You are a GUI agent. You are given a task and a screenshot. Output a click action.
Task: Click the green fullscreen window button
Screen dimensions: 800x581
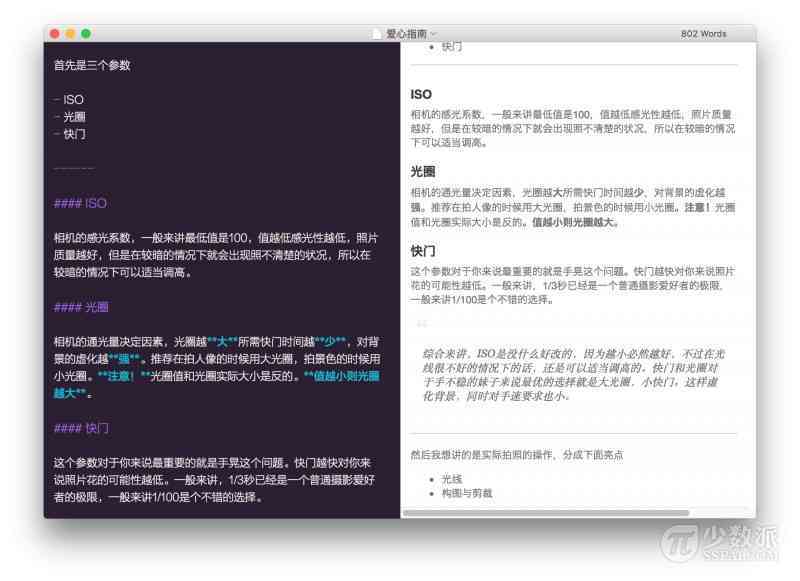[x=86, y=34]
